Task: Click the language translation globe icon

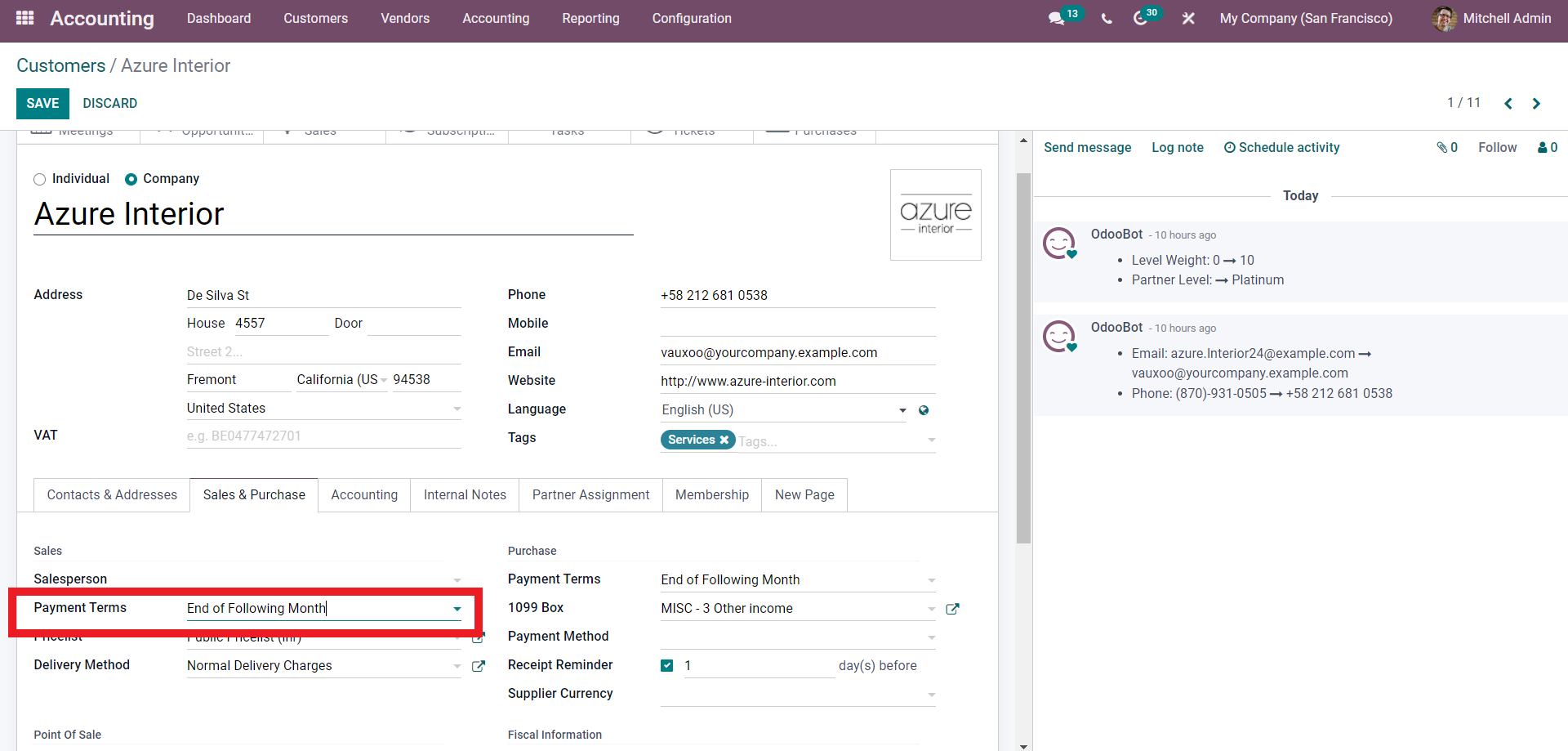Action: coord(924,410)
